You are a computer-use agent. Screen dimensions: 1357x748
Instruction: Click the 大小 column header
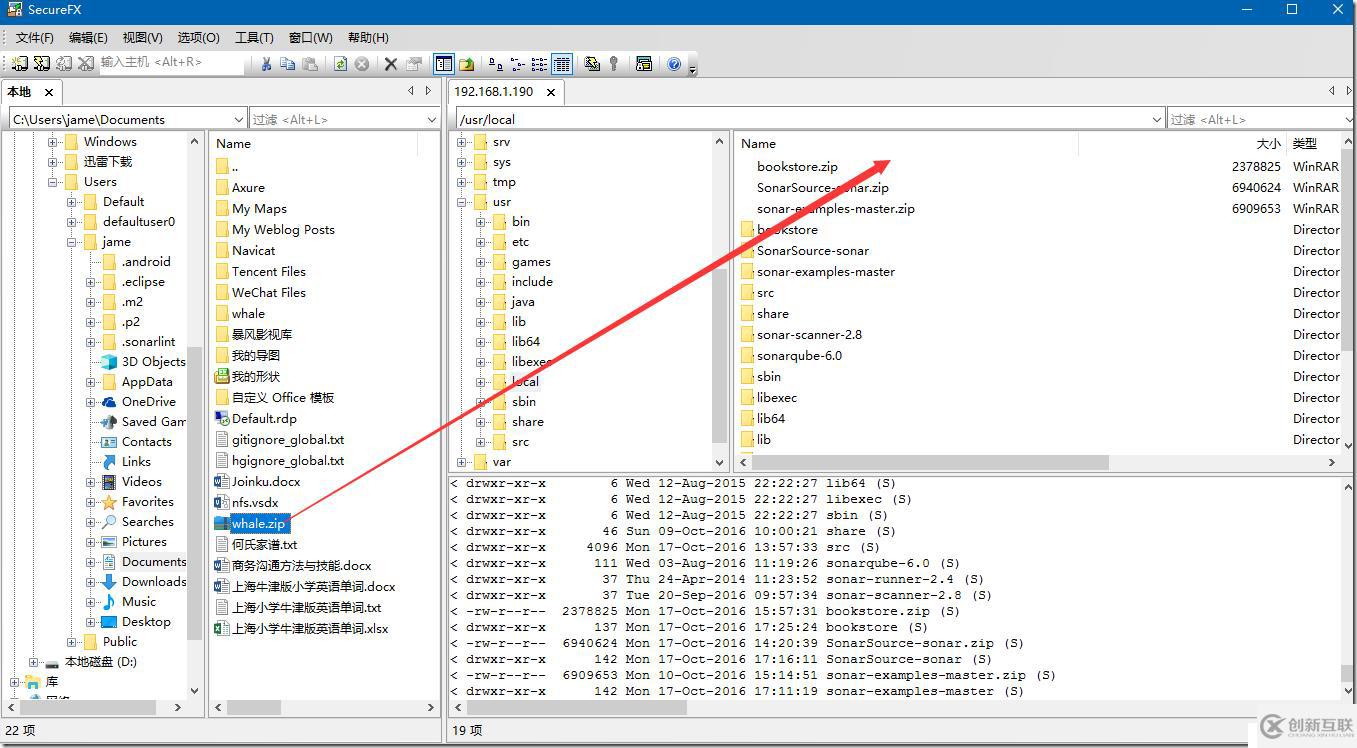pyautogui.click(x=1268, y=144)
